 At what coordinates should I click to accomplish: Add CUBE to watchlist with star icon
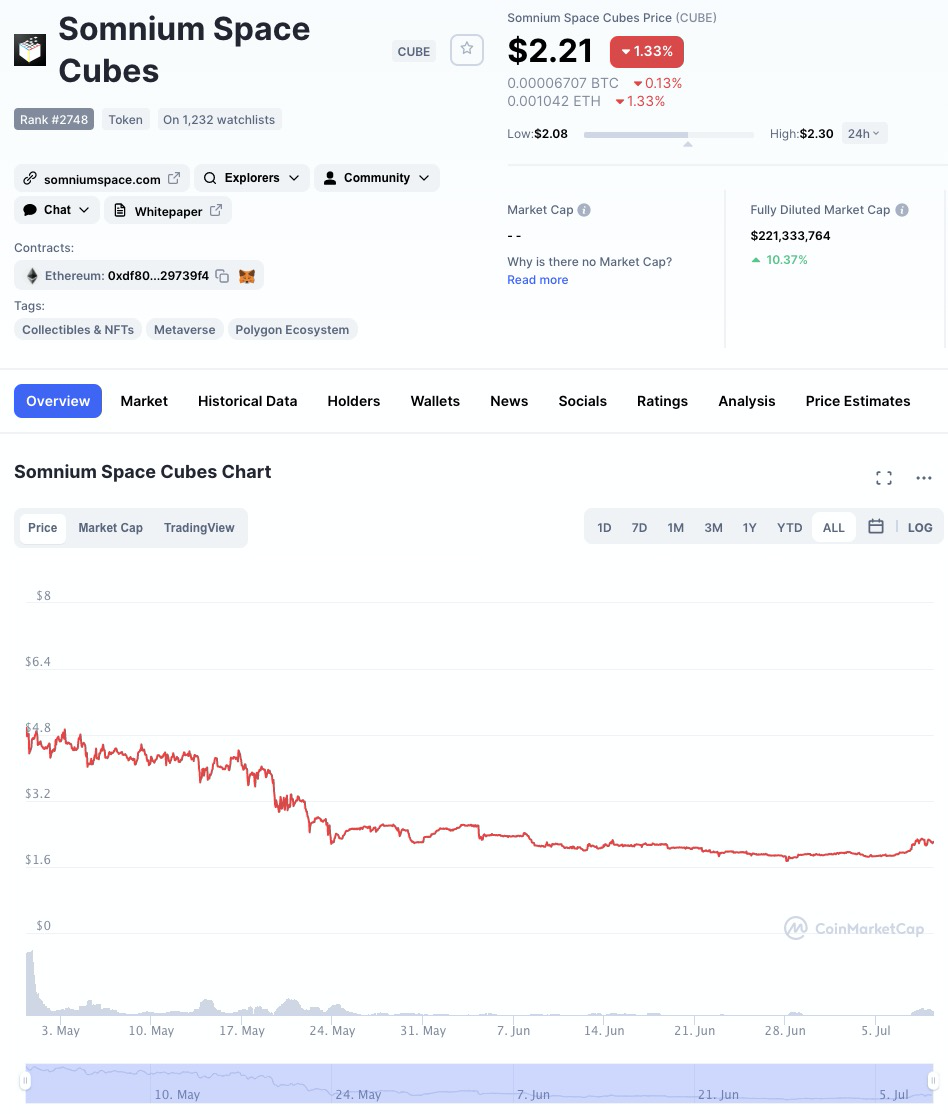[467, 50]
